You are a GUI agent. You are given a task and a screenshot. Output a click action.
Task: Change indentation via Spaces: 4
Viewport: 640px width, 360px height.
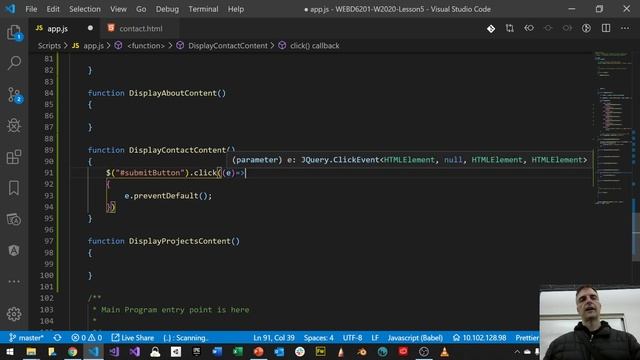318,338
